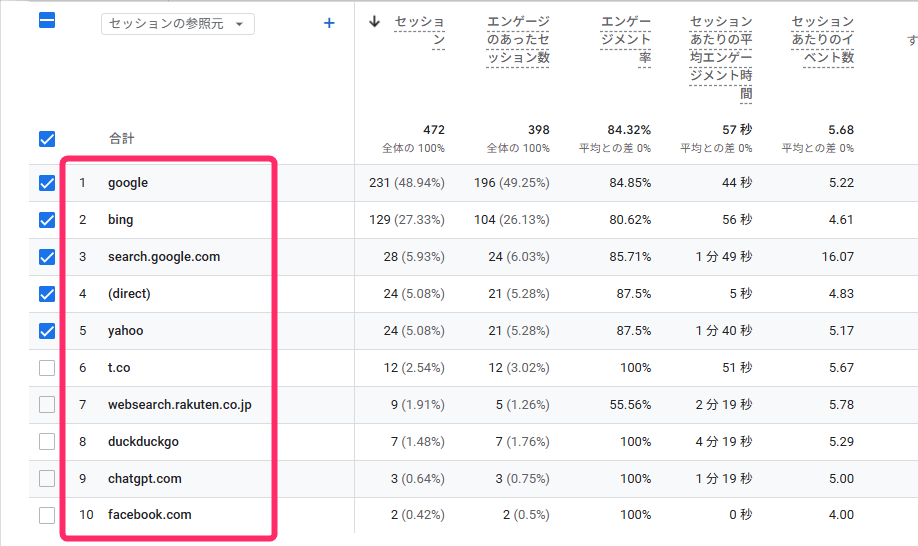Click the chatgpt.com source name
This screenshot has height=546, width=918.
(145, 479)
